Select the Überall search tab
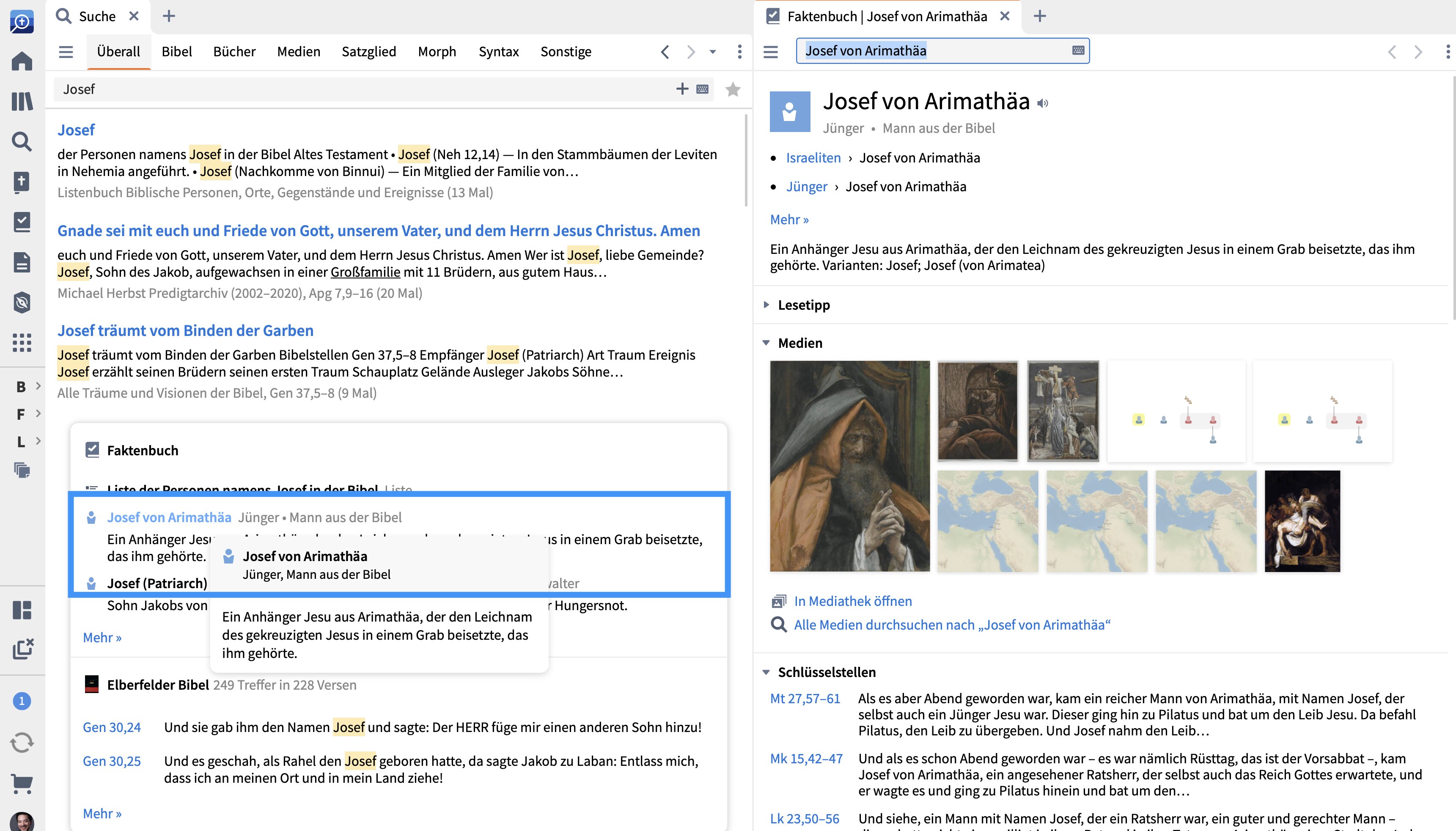The height and width of the screenshot is (831, 1456). pos(118,52)
